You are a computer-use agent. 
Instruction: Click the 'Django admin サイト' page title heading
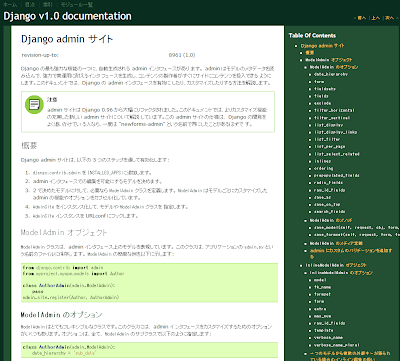(67, 39)
